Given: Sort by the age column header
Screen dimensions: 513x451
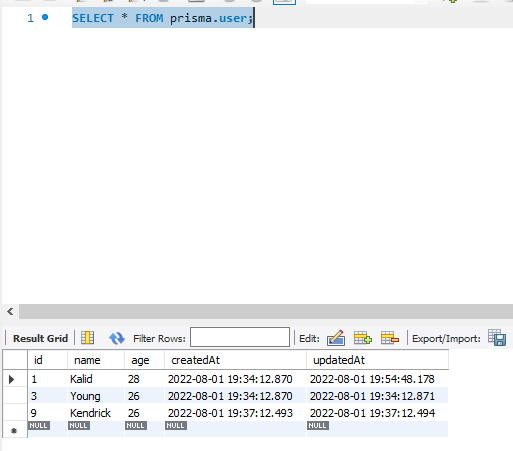Looking at the screenshot, I should [x=144, y=360].
